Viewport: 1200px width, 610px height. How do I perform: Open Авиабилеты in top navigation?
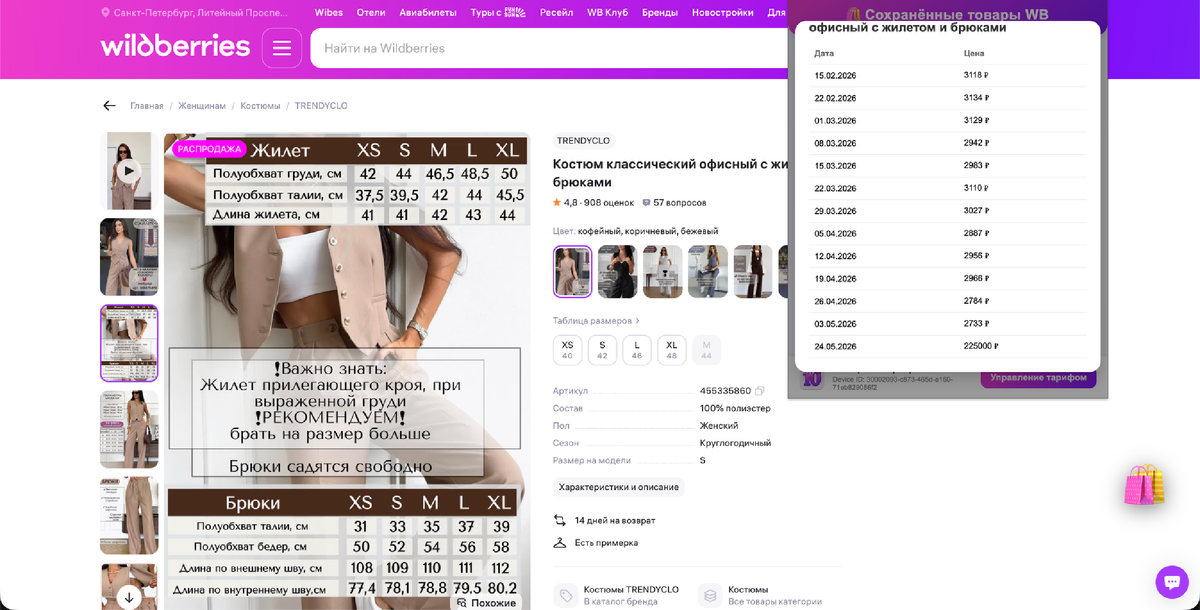(x=428, y=13)
